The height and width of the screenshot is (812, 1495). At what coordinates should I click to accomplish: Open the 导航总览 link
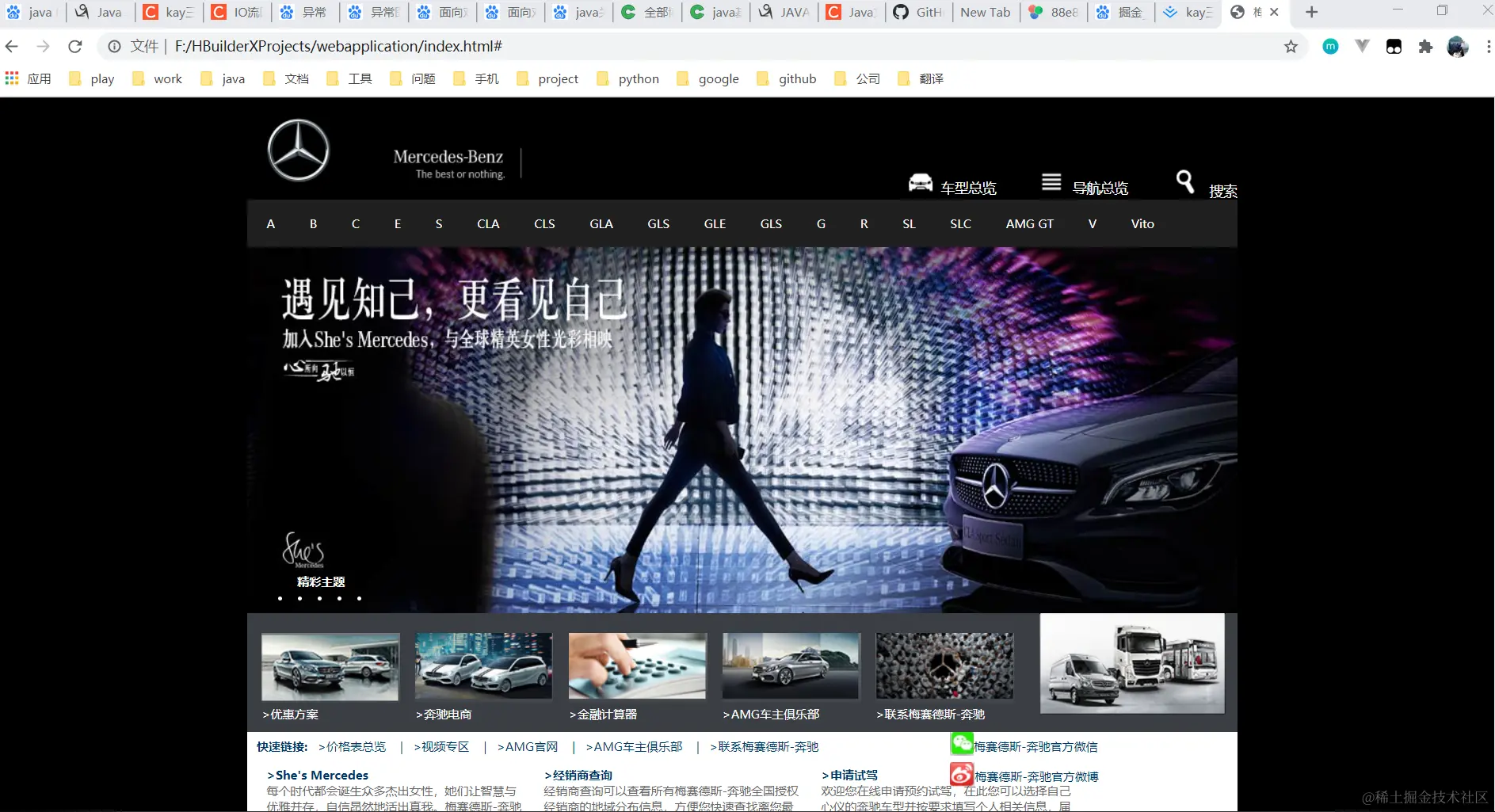point(1100,188)
